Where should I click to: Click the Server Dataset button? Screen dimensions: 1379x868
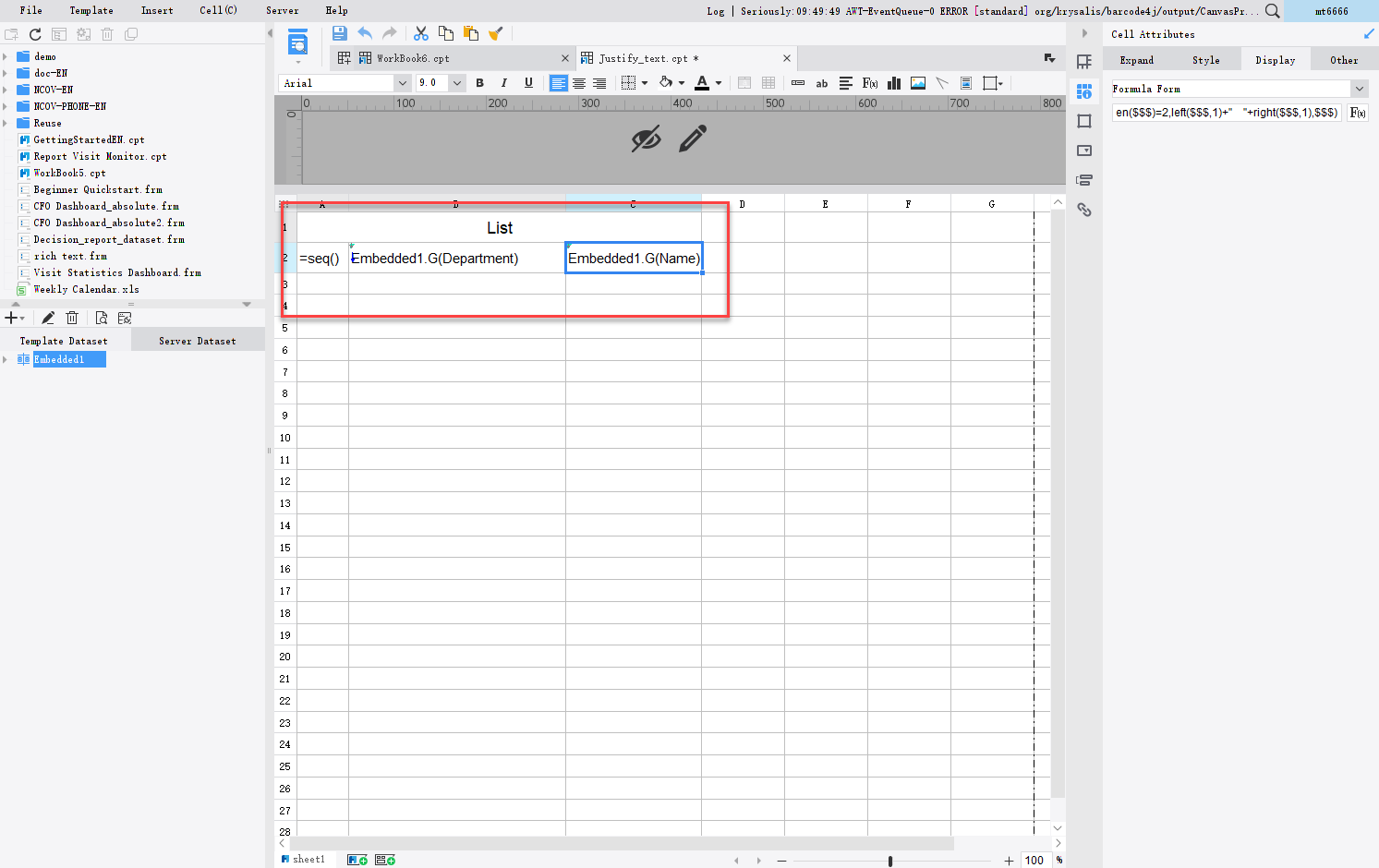pos(197,340)
